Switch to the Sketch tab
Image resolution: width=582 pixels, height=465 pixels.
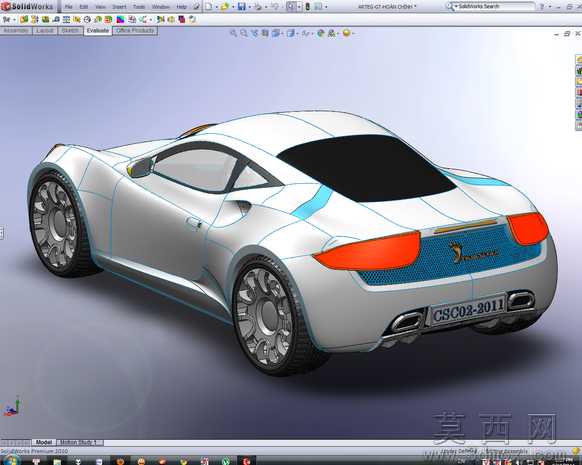70,30
